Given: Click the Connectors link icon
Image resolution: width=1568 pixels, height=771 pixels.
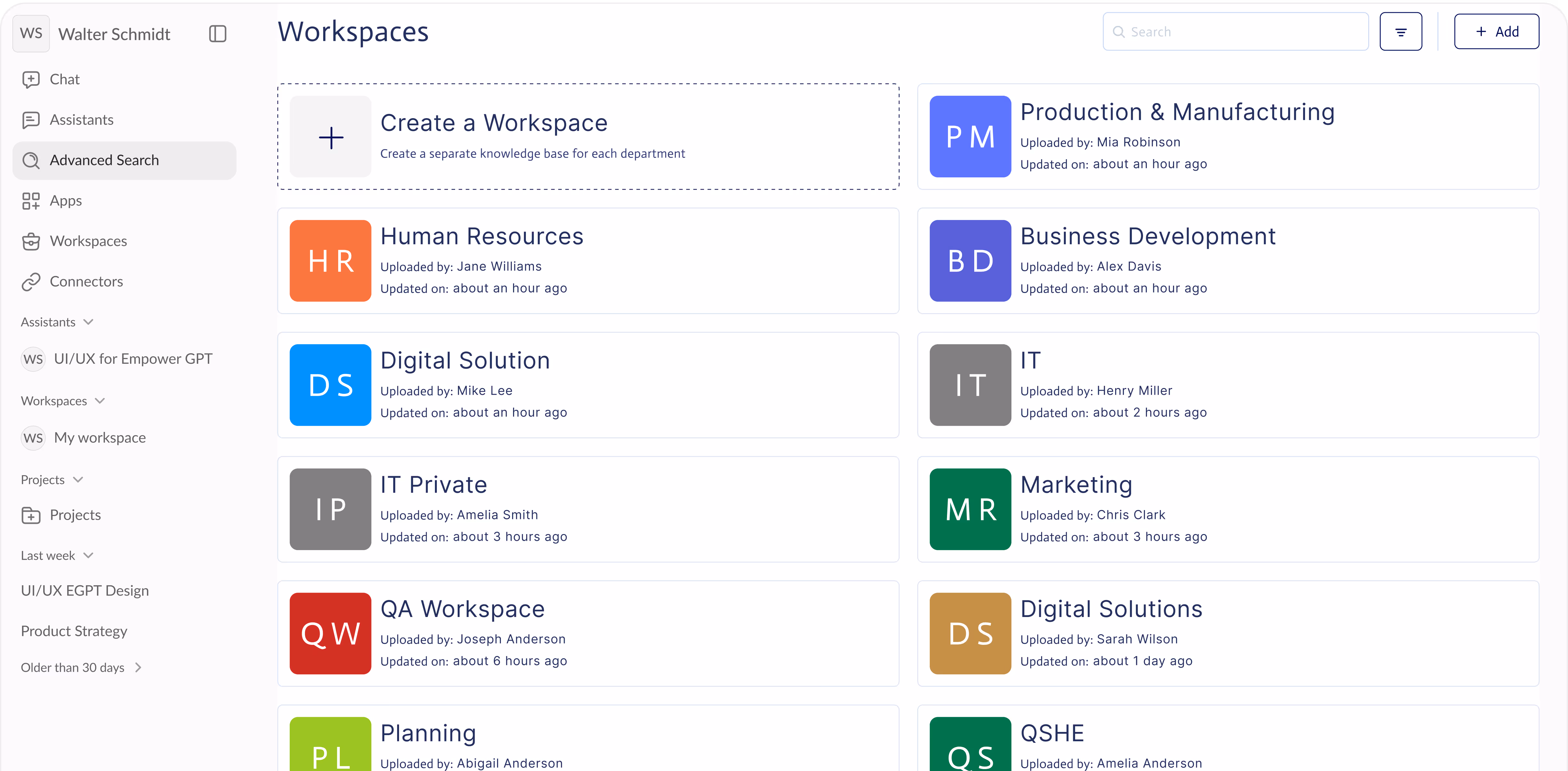Looking at the screenshot, I should pos(31,282).
